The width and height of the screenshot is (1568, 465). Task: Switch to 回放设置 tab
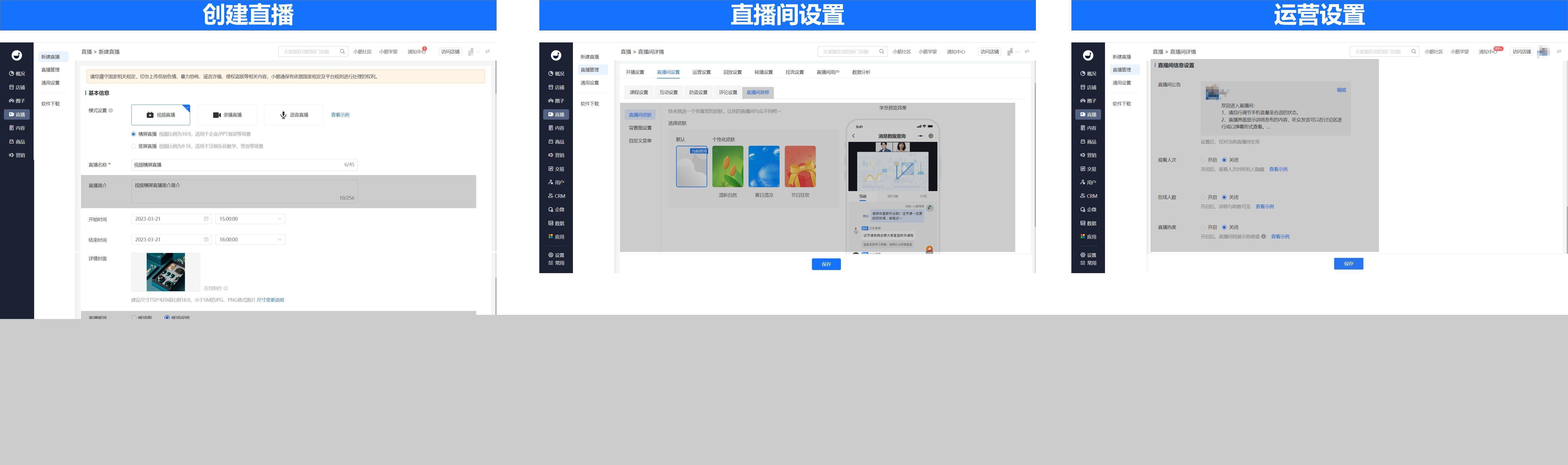tap(732, 72)
